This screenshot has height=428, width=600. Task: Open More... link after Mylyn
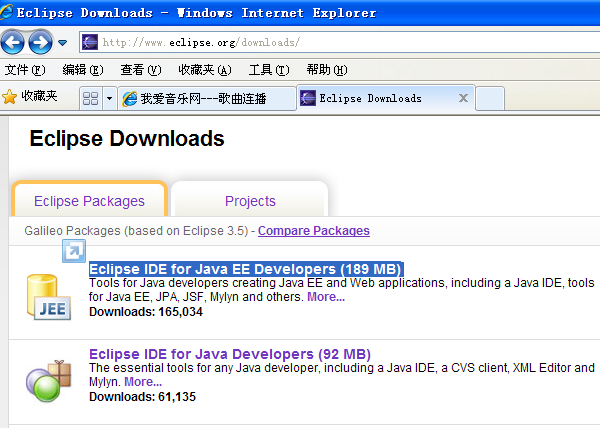coord(143,382)
